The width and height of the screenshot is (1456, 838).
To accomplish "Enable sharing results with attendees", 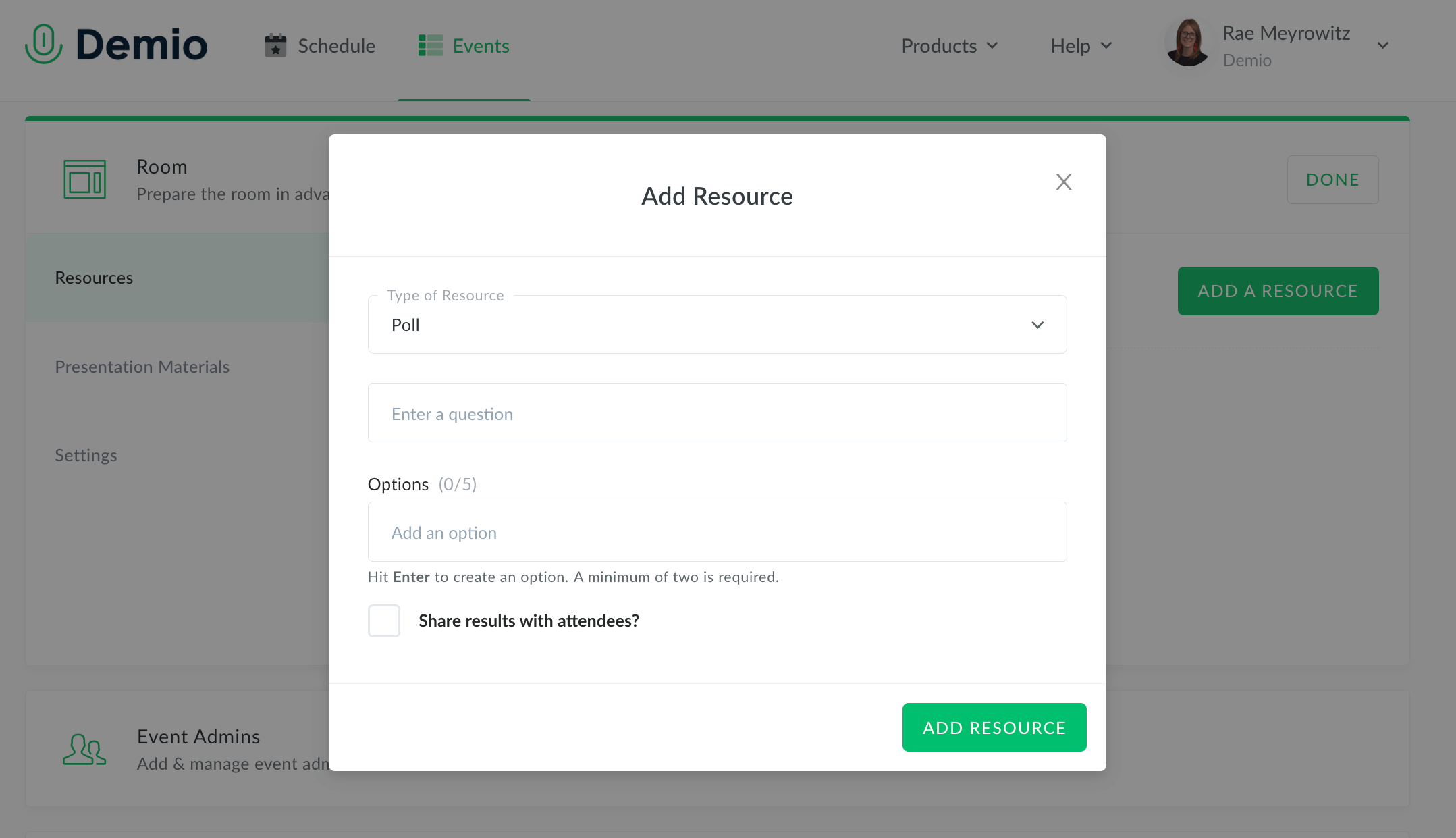I will 383,620.
